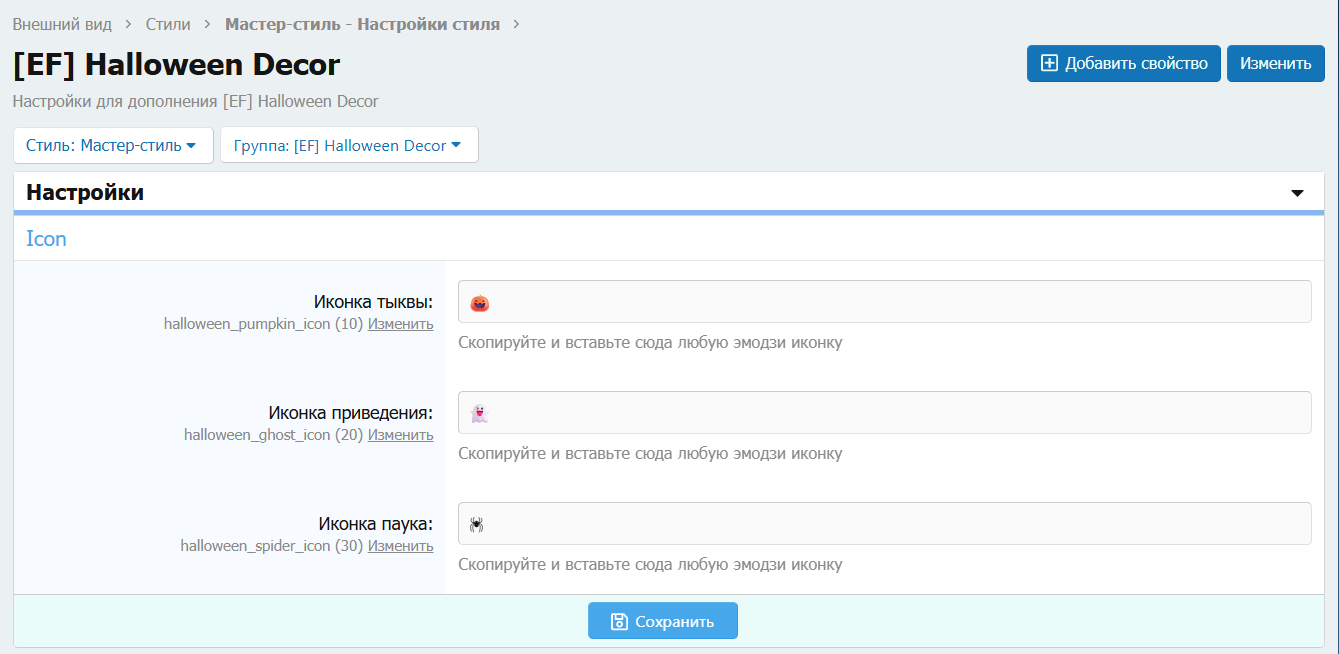
Task: Go to Внешний вид in the breadcrumb
Action: pyautogui.click(x=62, y=24)
